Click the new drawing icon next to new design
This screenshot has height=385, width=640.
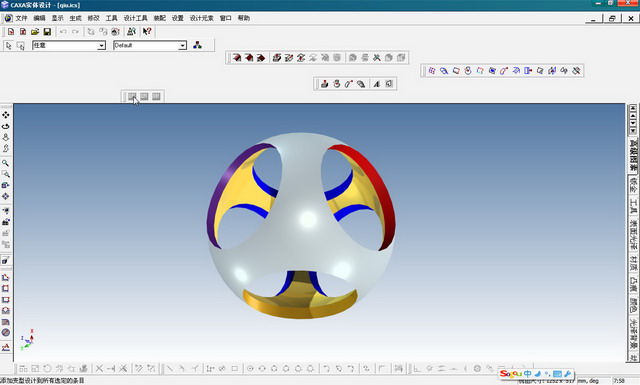click(x=23, y=31)
